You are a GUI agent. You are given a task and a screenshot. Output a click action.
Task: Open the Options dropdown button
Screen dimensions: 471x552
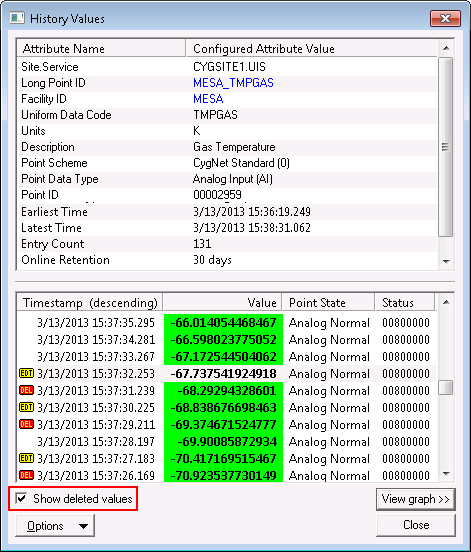[x=55, y=526]
